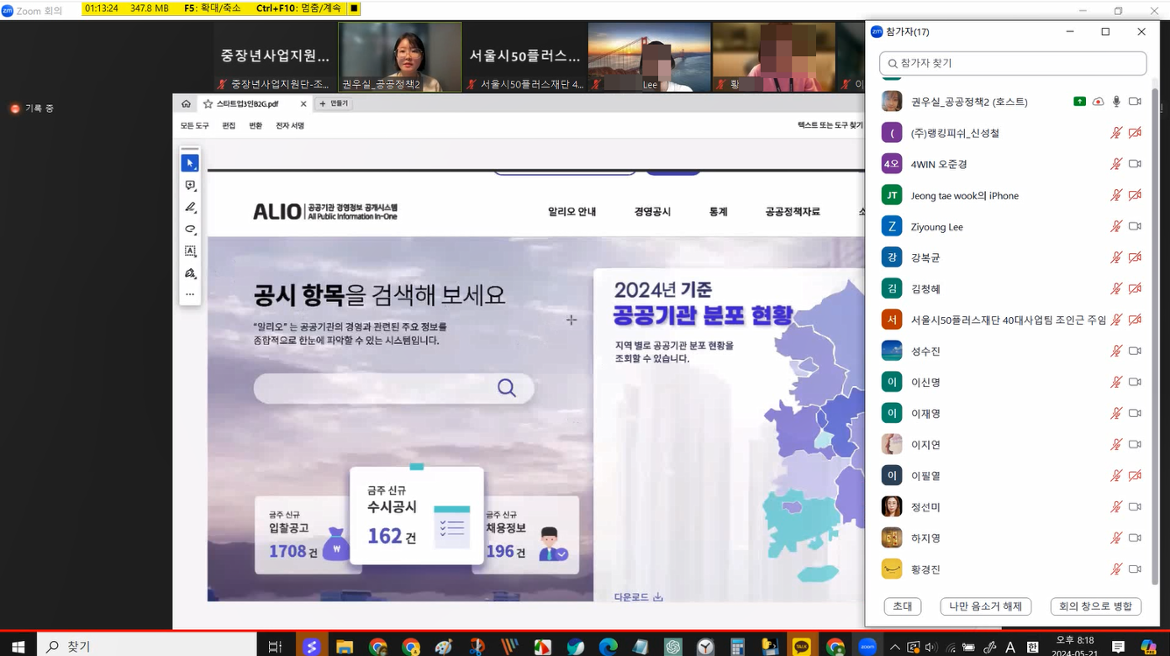Screen dimensions: 1170x656
Task: Open selection tool options via its corner arrow
Action: [197, 170]
